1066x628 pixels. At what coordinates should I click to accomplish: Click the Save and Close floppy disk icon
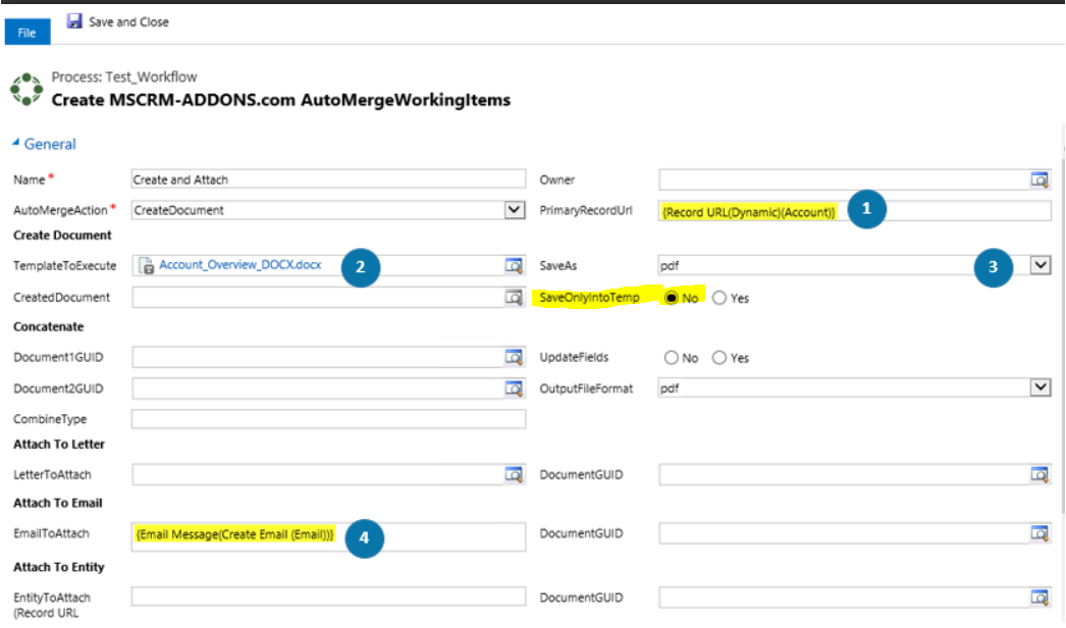click(74, 21)
